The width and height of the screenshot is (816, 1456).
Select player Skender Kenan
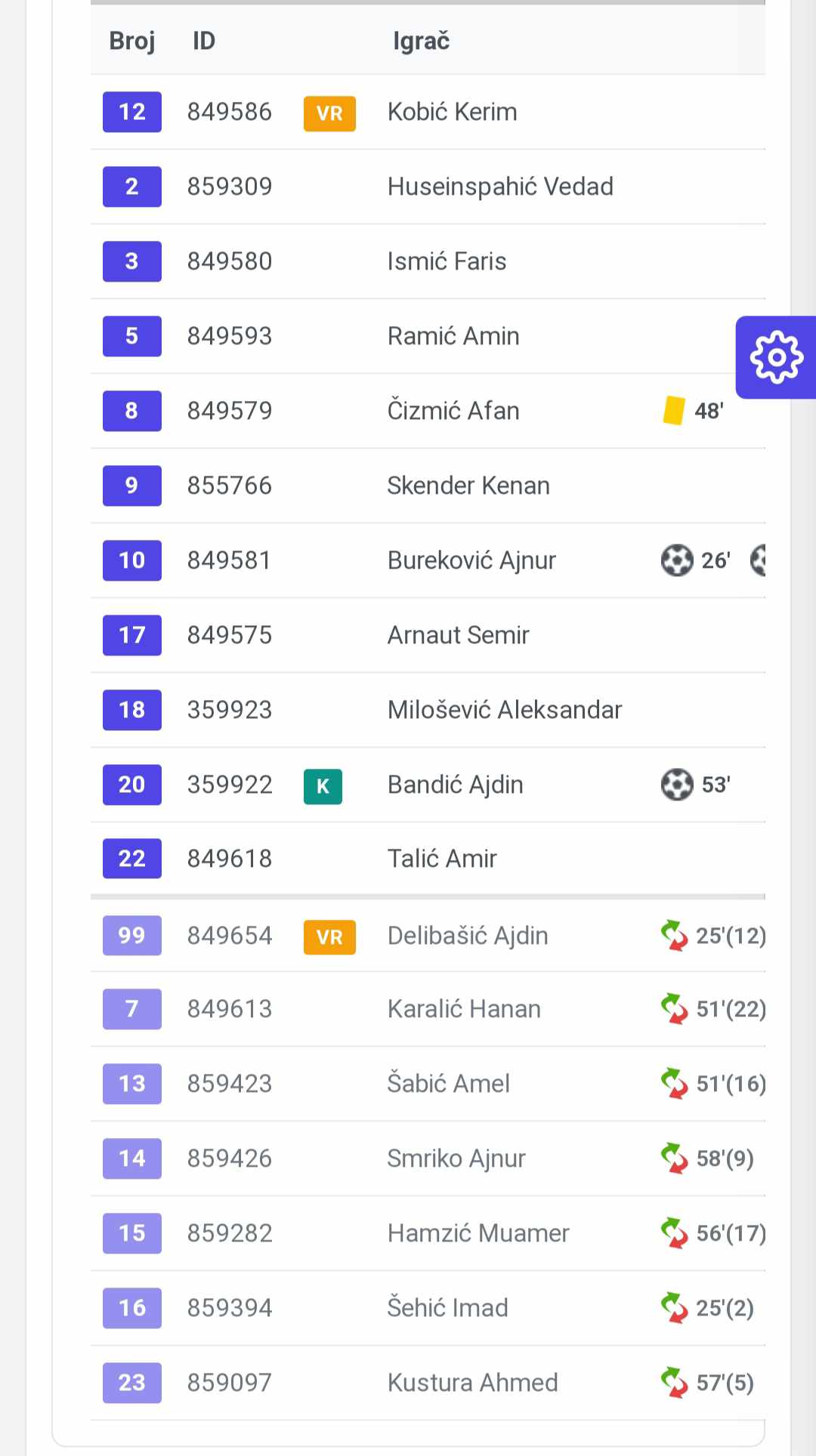[468, 486]
